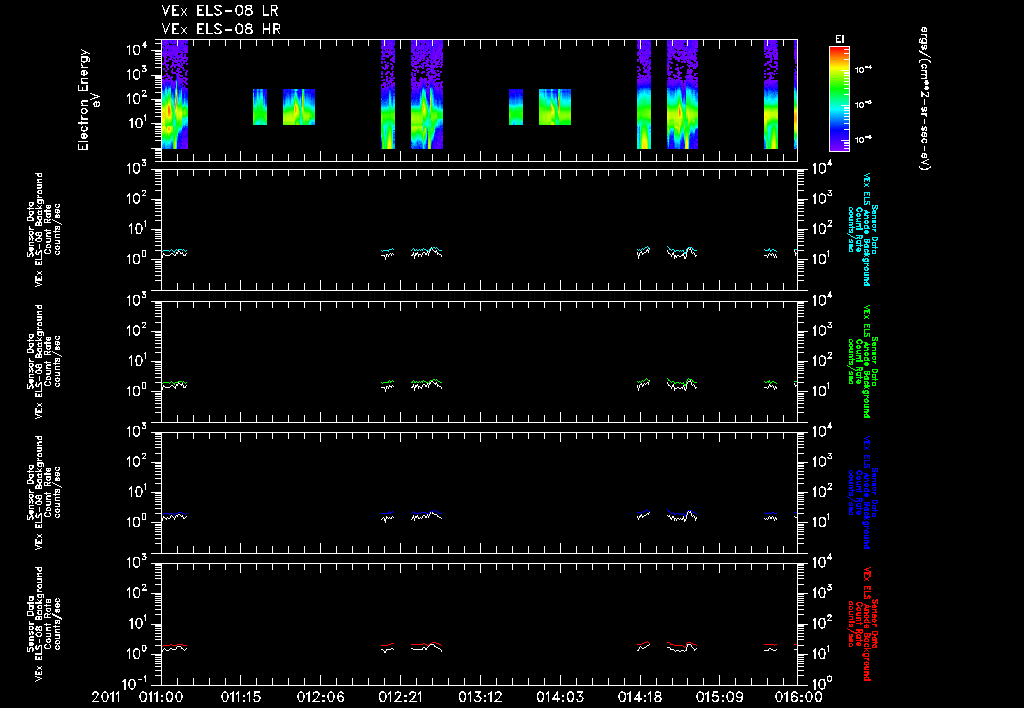1024x708 pixels.
Task: Click the right-axis '10^0' label of the red-trace panel
Action: (x=822, y=683)
